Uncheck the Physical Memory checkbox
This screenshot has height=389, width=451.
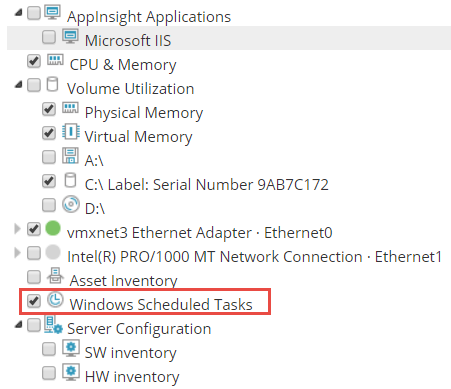(x=49, y=109)
